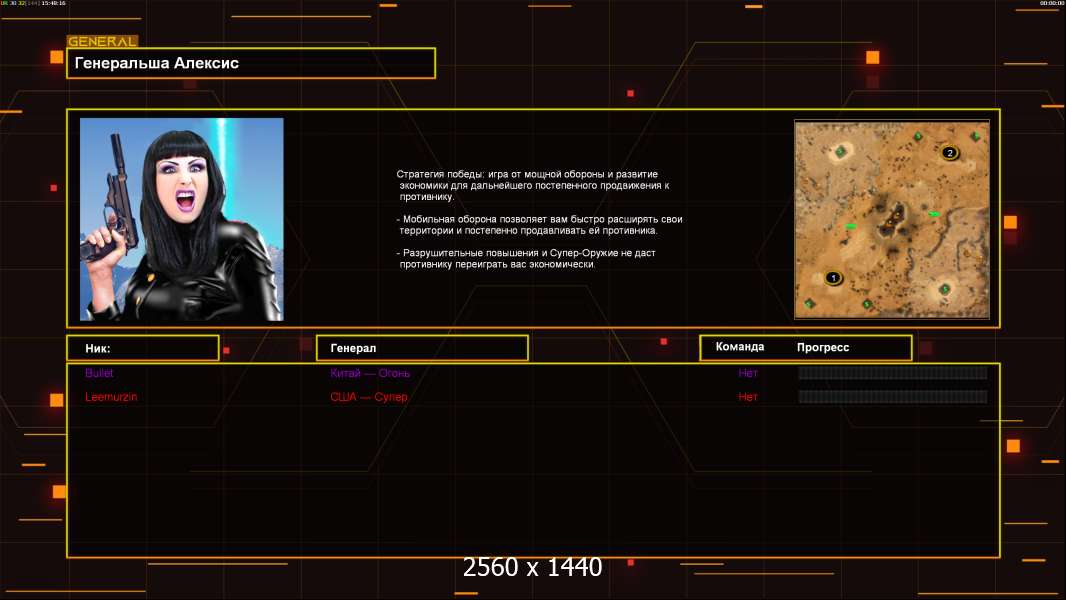1066x600 pixels.
Task: Click the Разрушительные повышения bullet text
Action: (526, 259)
